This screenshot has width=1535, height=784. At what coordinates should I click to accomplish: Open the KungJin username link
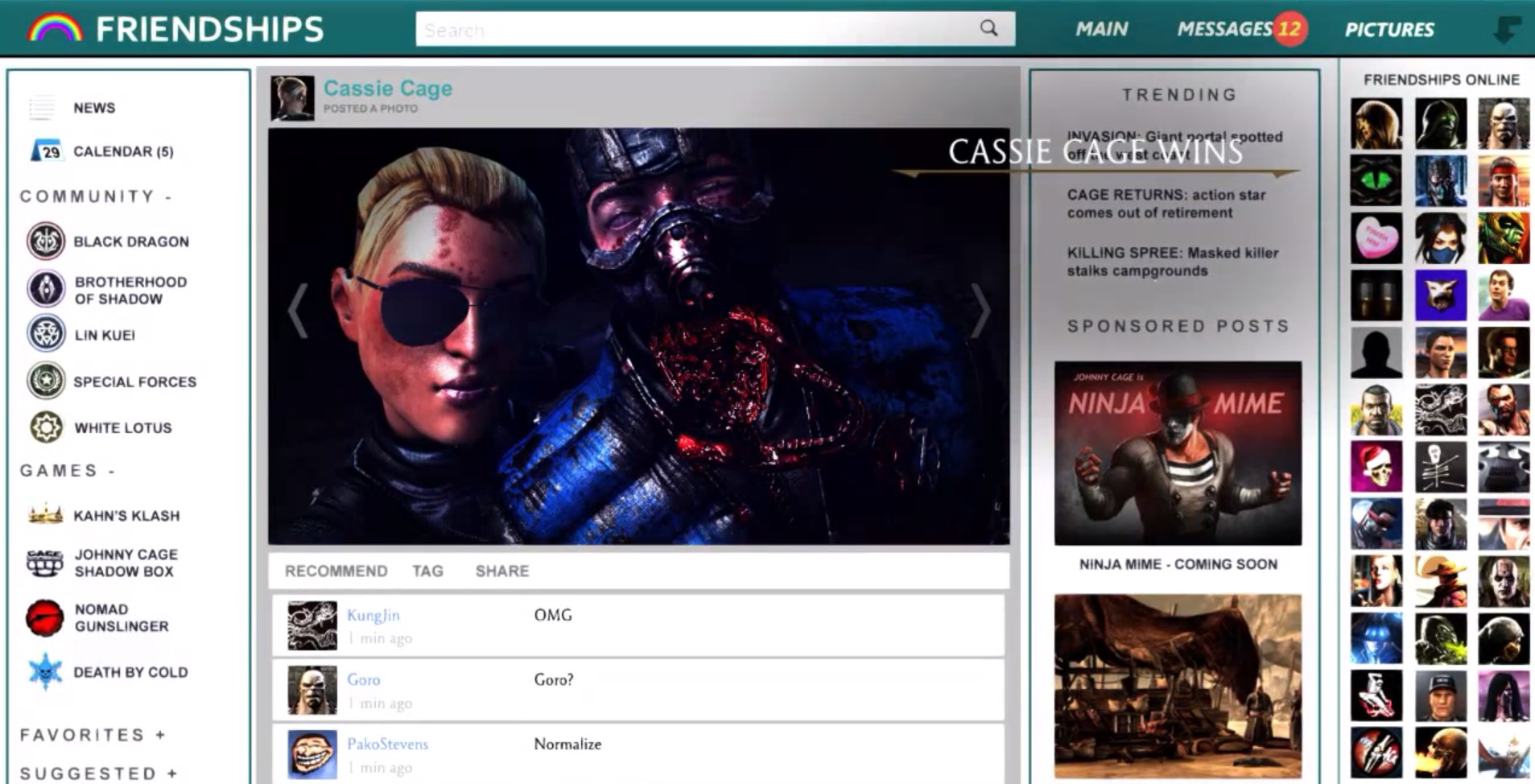pos(373,615)
